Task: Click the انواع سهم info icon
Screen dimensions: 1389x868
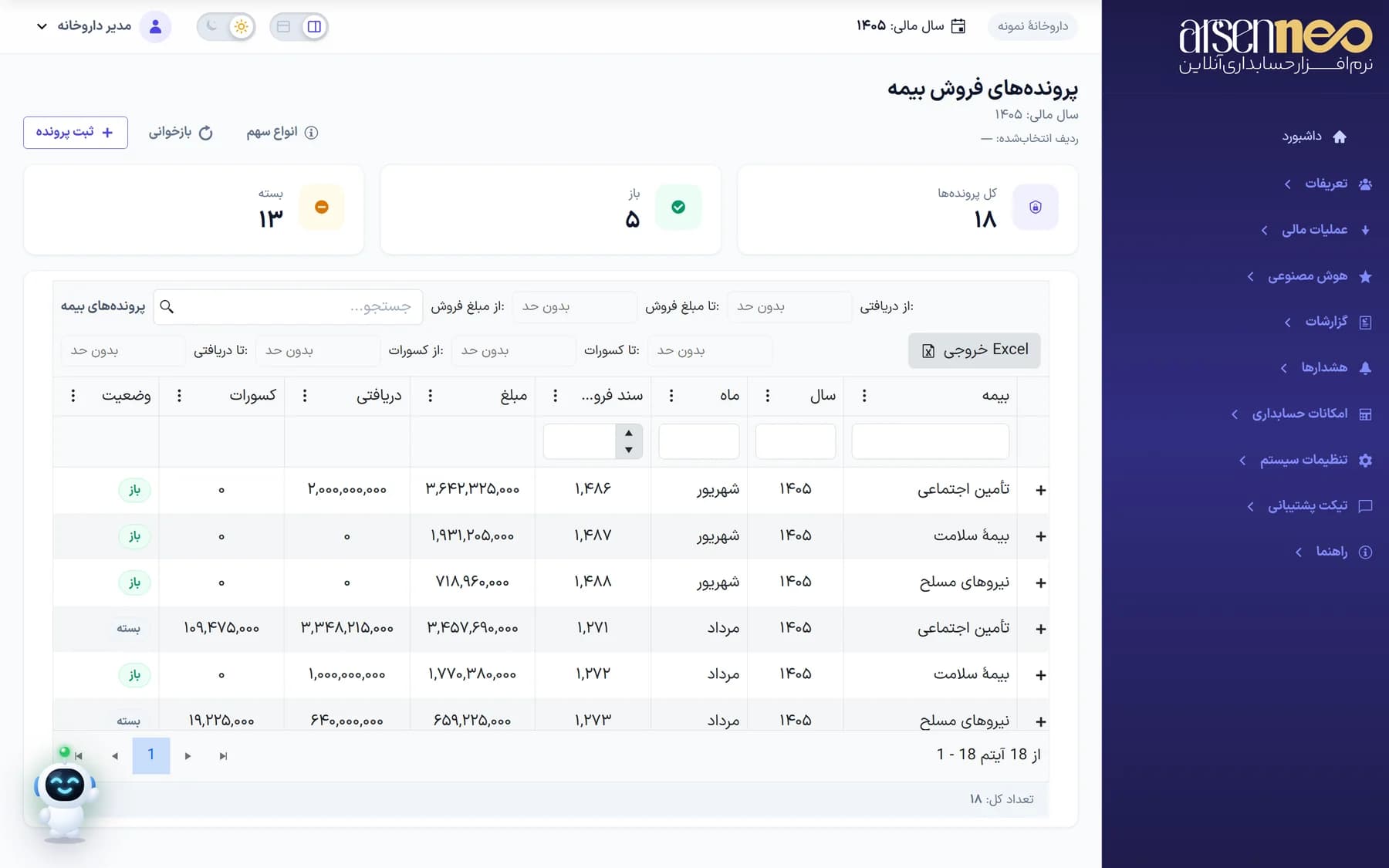Action: [311, 133]
